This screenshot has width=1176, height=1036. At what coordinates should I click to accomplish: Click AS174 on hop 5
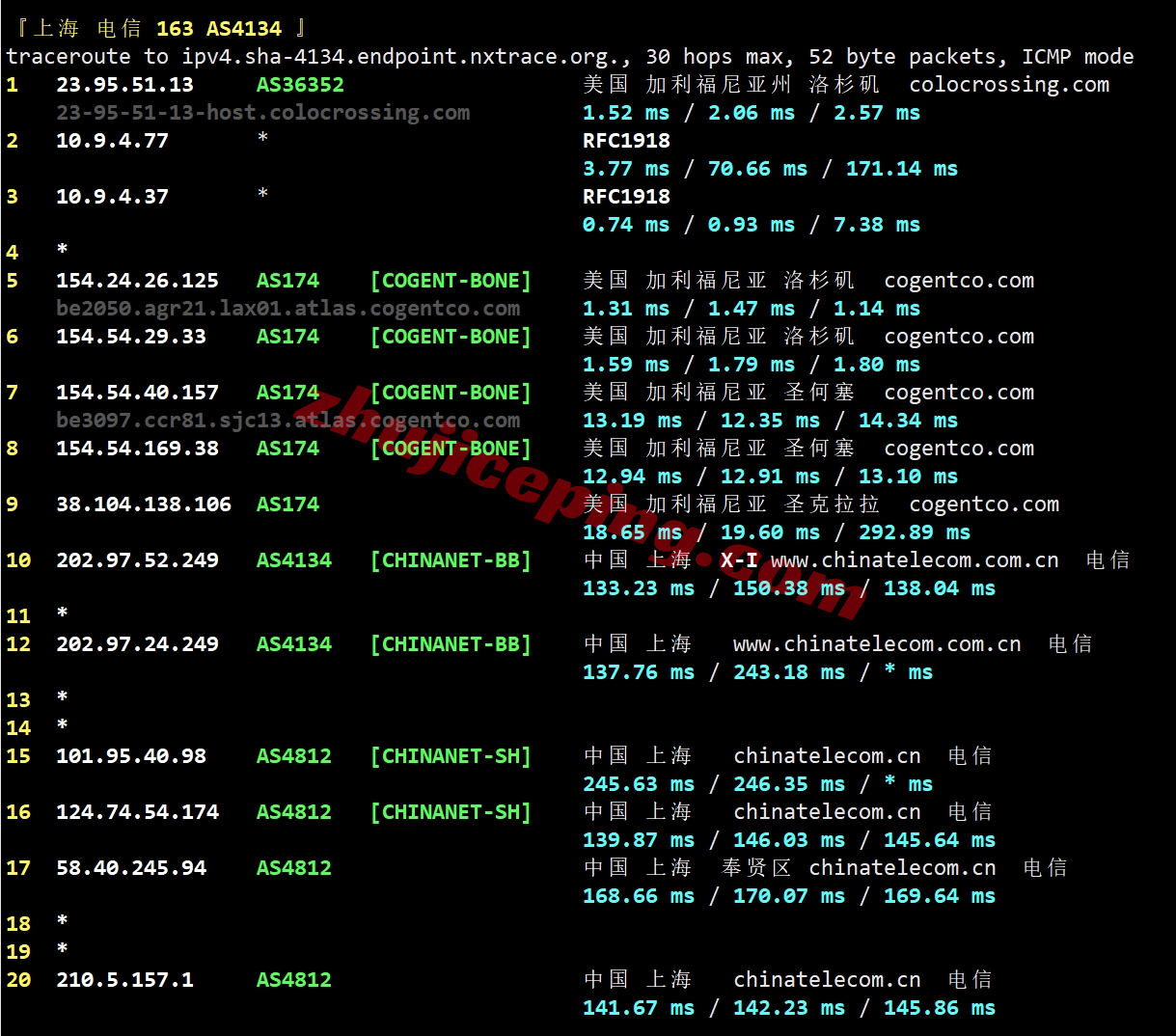(x=287, y=281)
